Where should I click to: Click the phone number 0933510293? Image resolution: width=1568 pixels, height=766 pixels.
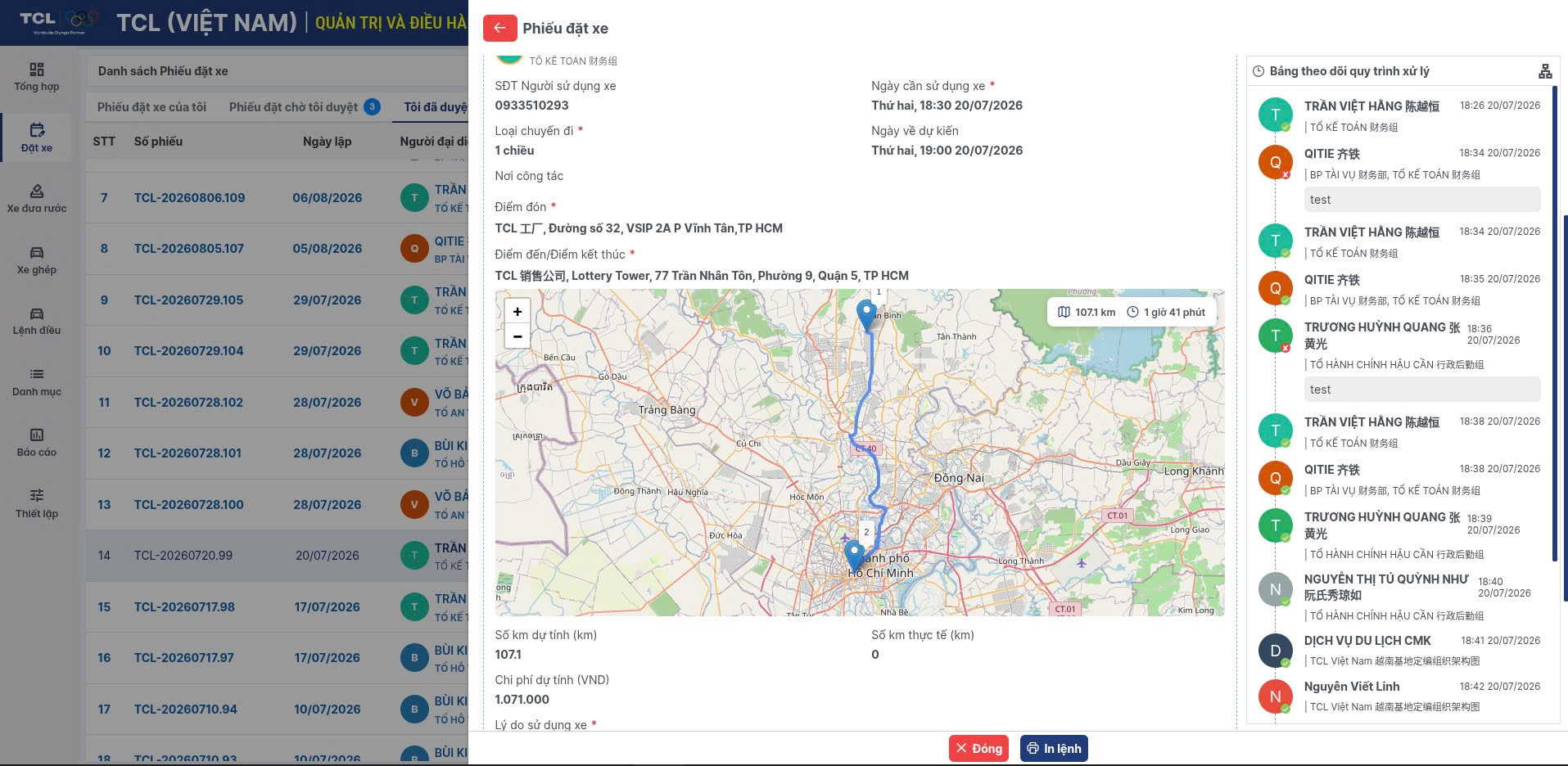pos(531,106)
